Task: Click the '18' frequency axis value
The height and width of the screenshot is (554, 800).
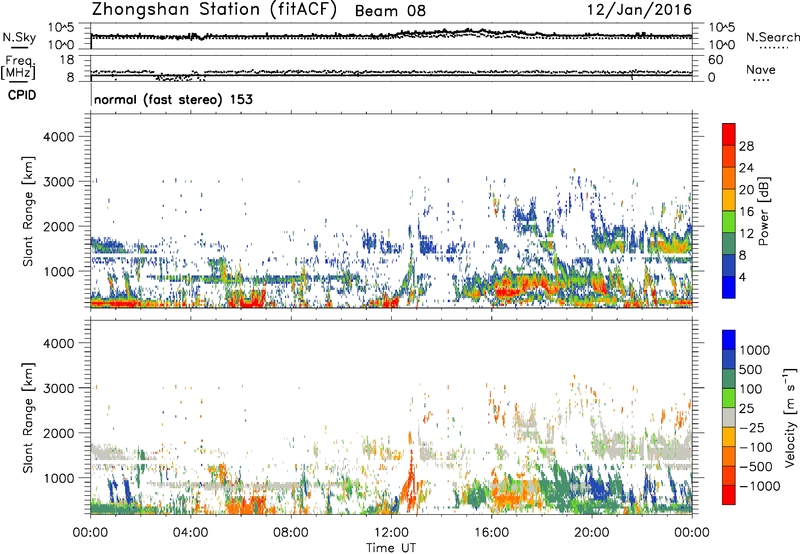Action: pyautogui.click(x=67, y=60)
